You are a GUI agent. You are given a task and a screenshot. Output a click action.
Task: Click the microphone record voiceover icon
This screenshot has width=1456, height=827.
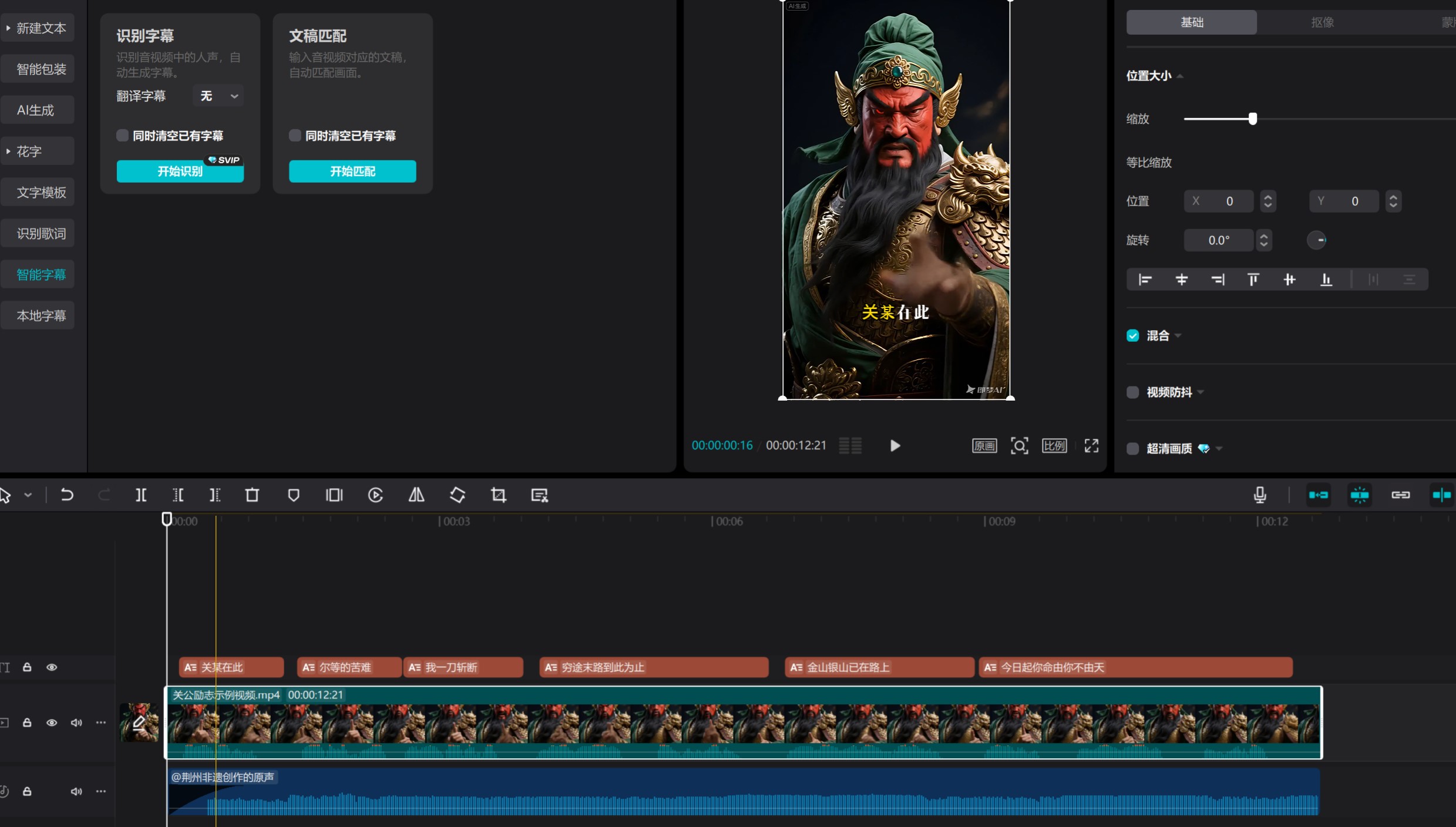1260,495
